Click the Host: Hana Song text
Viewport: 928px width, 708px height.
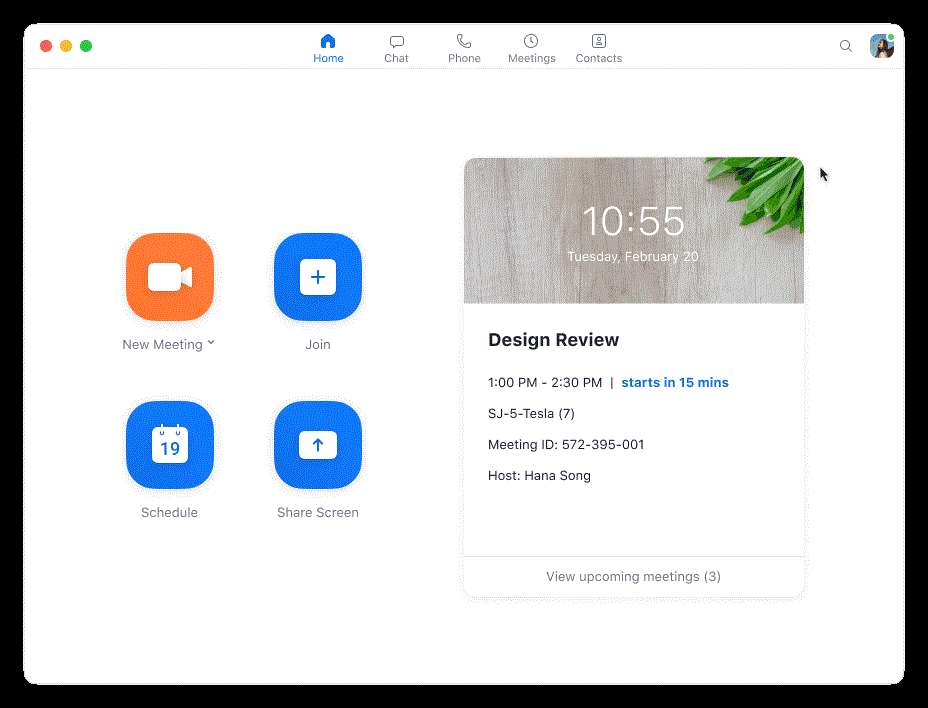pyautogui.click(x=539, y=476)
